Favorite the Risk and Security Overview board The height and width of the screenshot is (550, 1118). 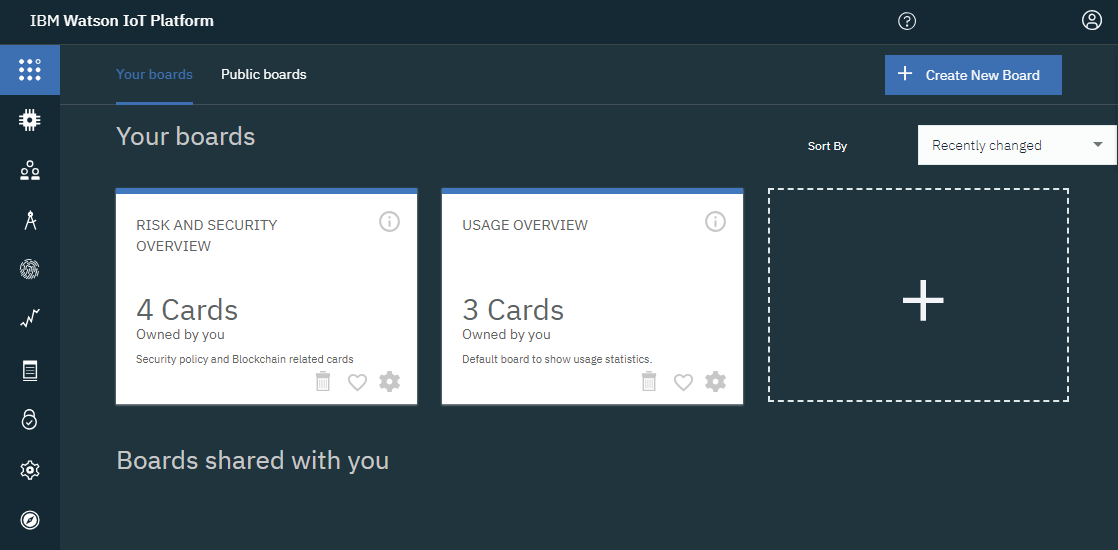[357, 383]
